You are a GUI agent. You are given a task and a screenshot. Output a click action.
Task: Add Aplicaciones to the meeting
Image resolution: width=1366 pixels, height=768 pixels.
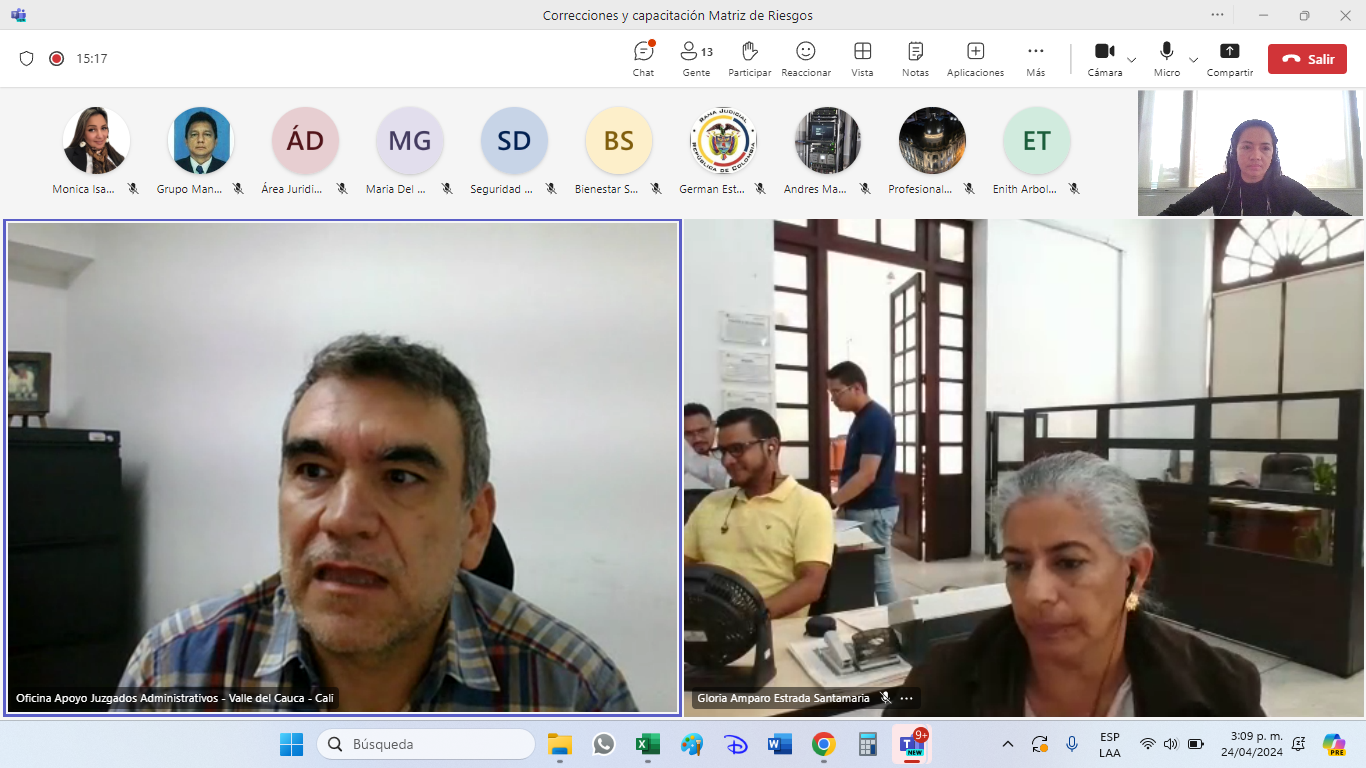click(x=976, y=58)
